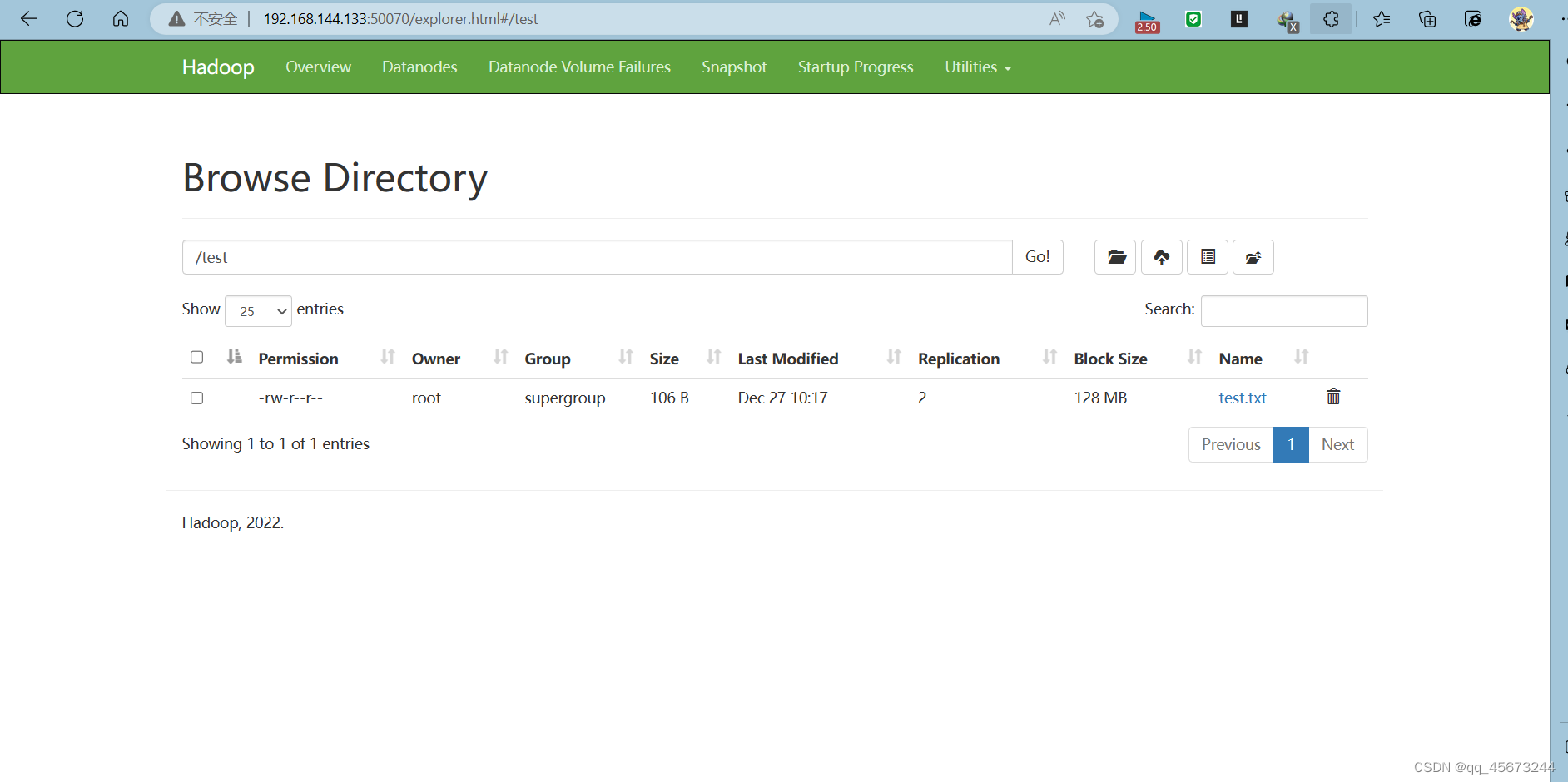Click the parent directory folder-arrow icon

1253,257
